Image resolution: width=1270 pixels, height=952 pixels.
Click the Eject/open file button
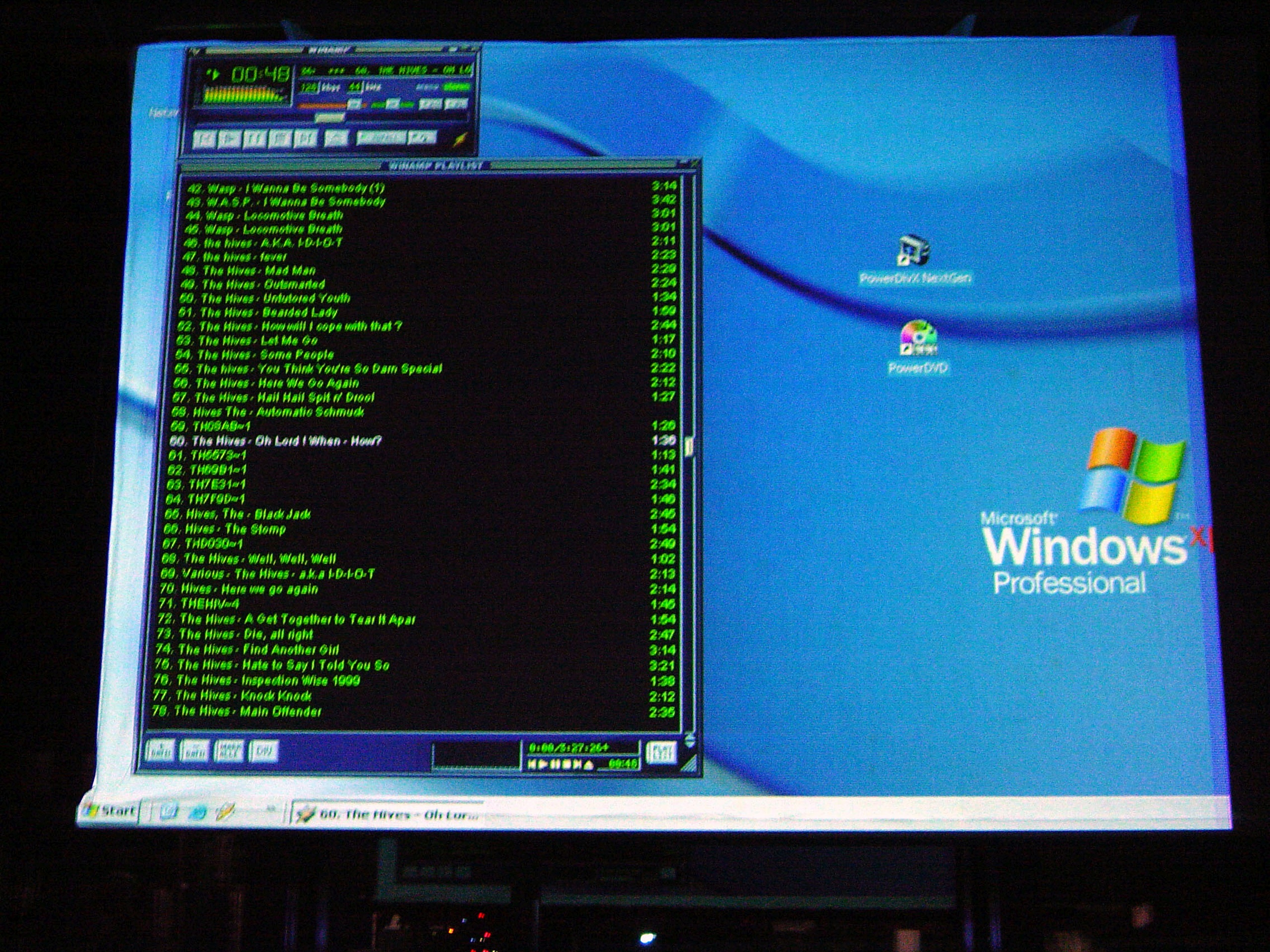(x=336, y=138)
